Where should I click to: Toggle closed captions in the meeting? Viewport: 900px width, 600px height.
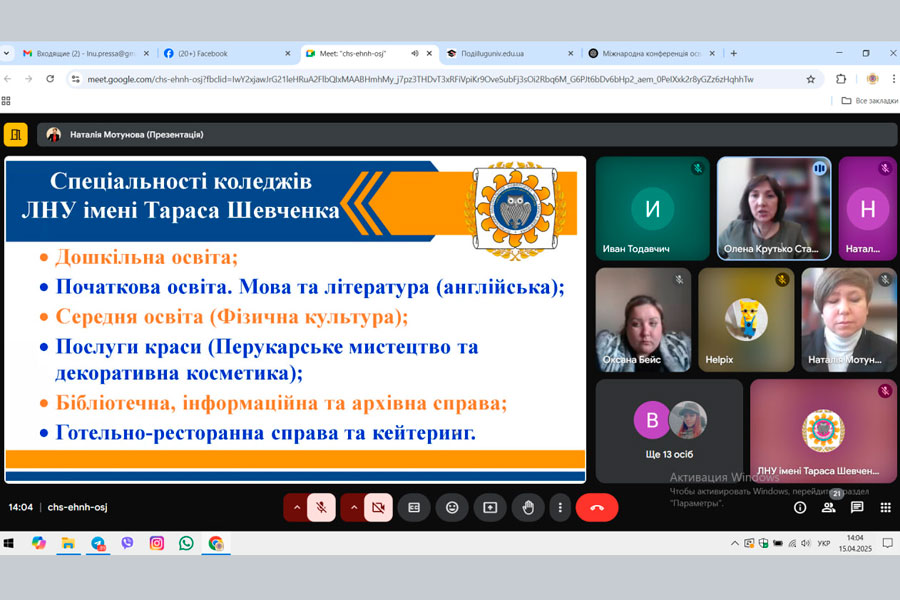pos(414,507)
